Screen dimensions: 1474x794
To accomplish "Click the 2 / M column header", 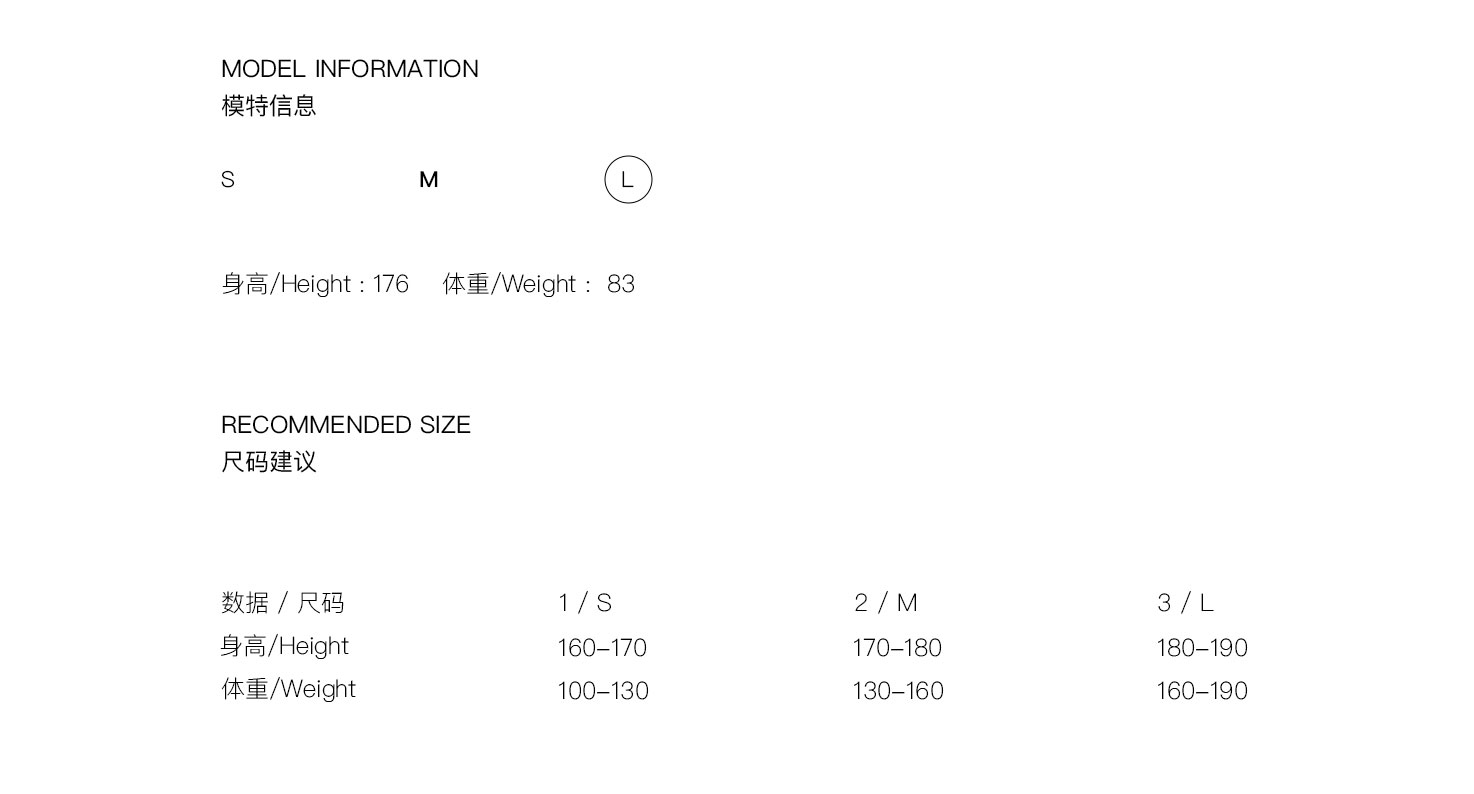I will [885, 603].
